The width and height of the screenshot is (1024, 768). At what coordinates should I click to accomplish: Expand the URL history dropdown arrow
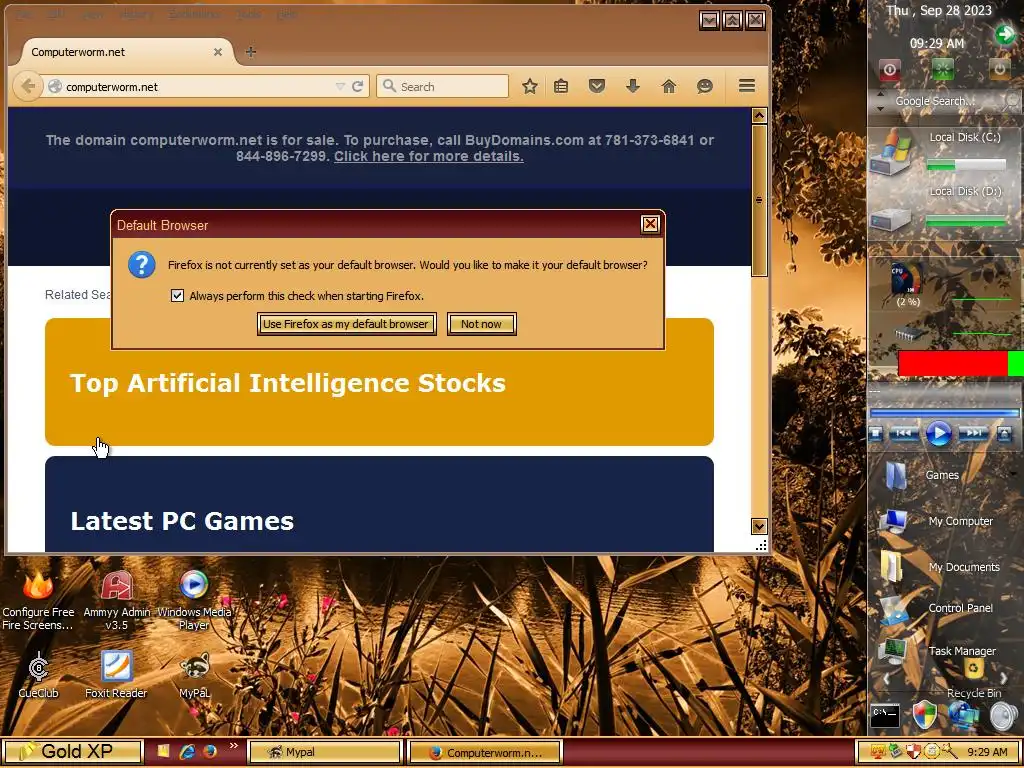[x=340, y=86]
